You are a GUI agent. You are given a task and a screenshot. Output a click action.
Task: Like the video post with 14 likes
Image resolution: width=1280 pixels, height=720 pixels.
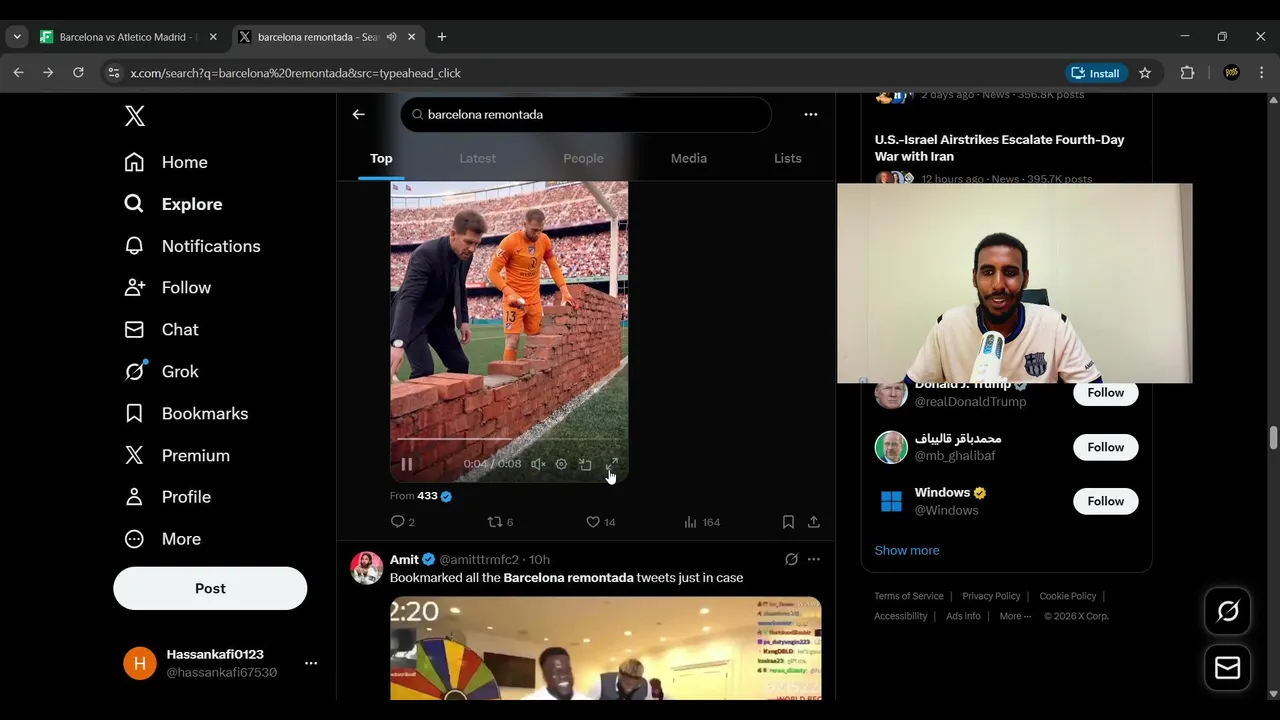600,522
